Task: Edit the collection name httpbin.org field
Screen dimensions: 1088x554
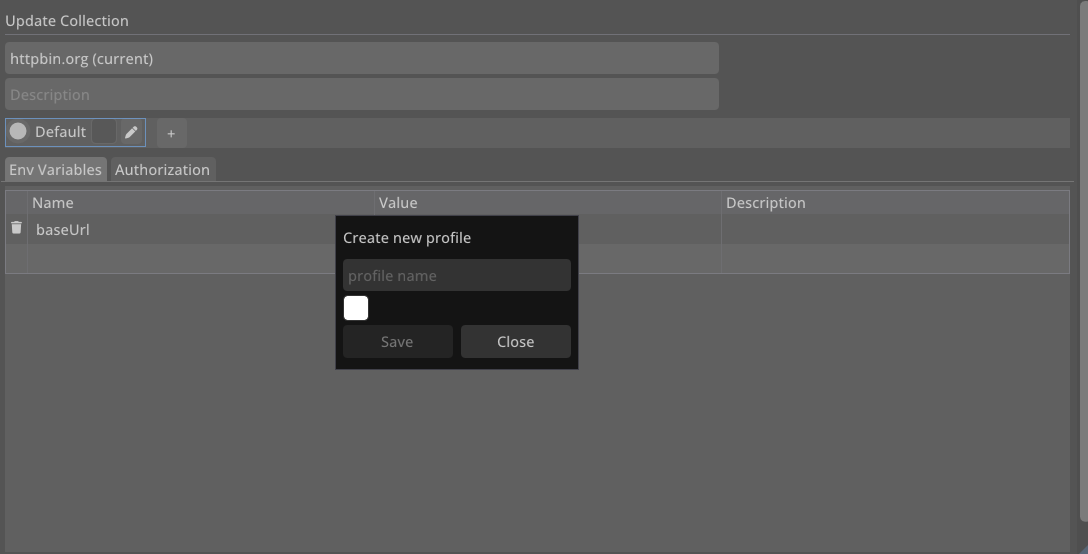Action: point(362,58)
